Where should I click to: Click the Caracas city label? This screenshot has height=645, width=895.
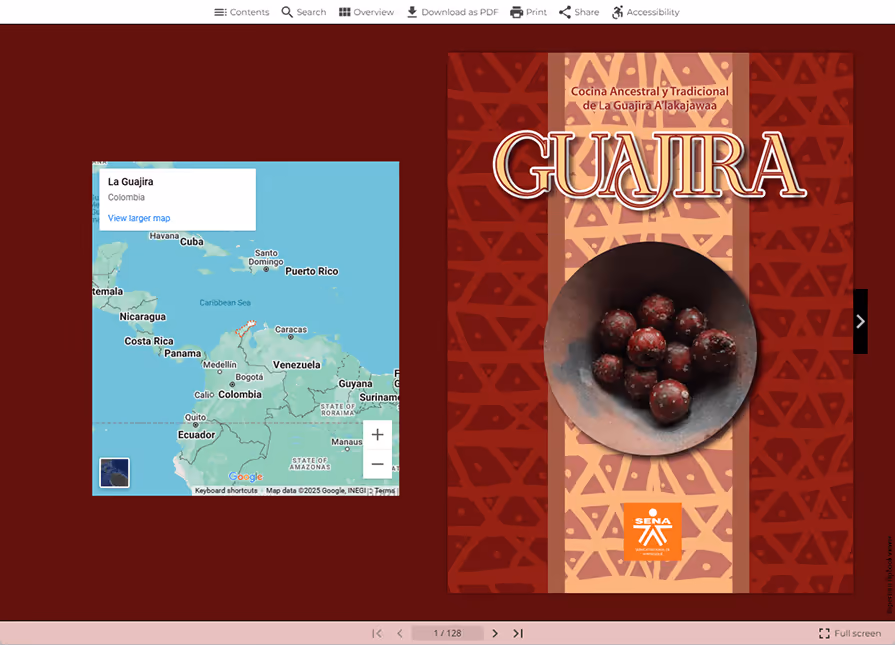point(291,329)
